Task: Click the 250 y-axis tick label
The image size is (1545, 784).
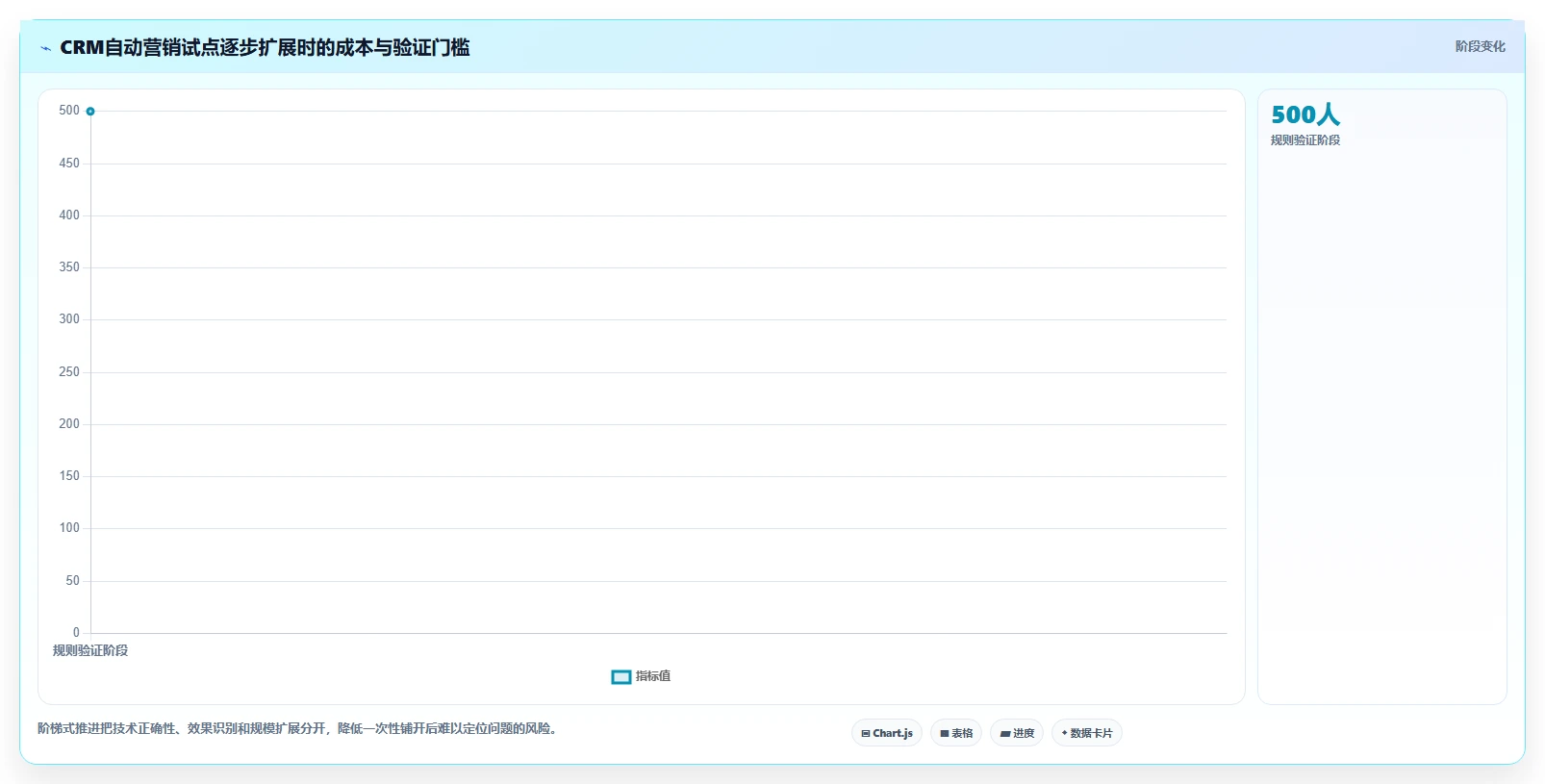Action: tap(69, 372)
